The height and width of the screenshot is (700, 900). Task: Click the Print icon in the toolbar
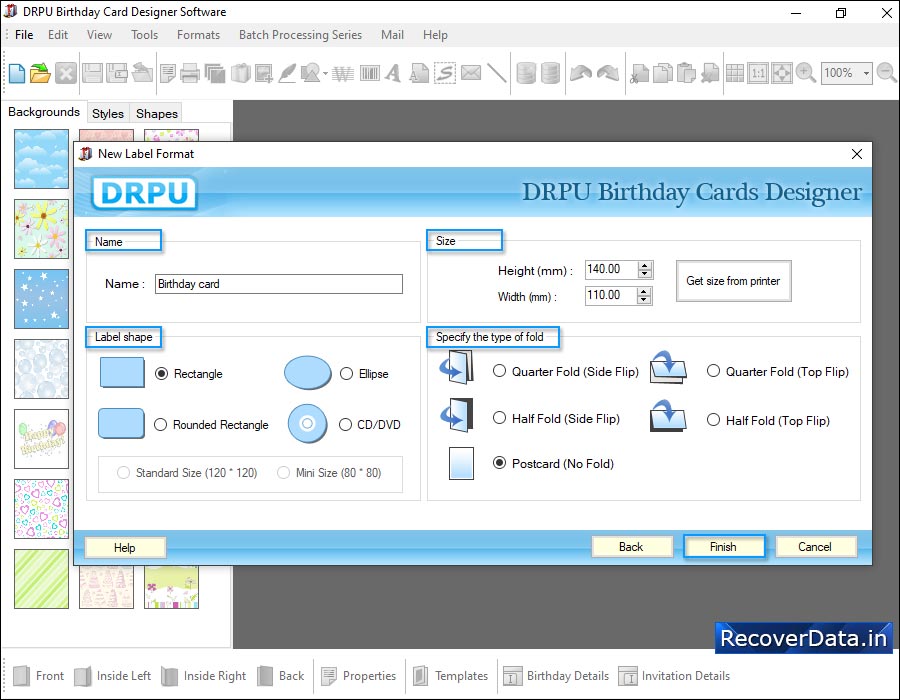189,73
